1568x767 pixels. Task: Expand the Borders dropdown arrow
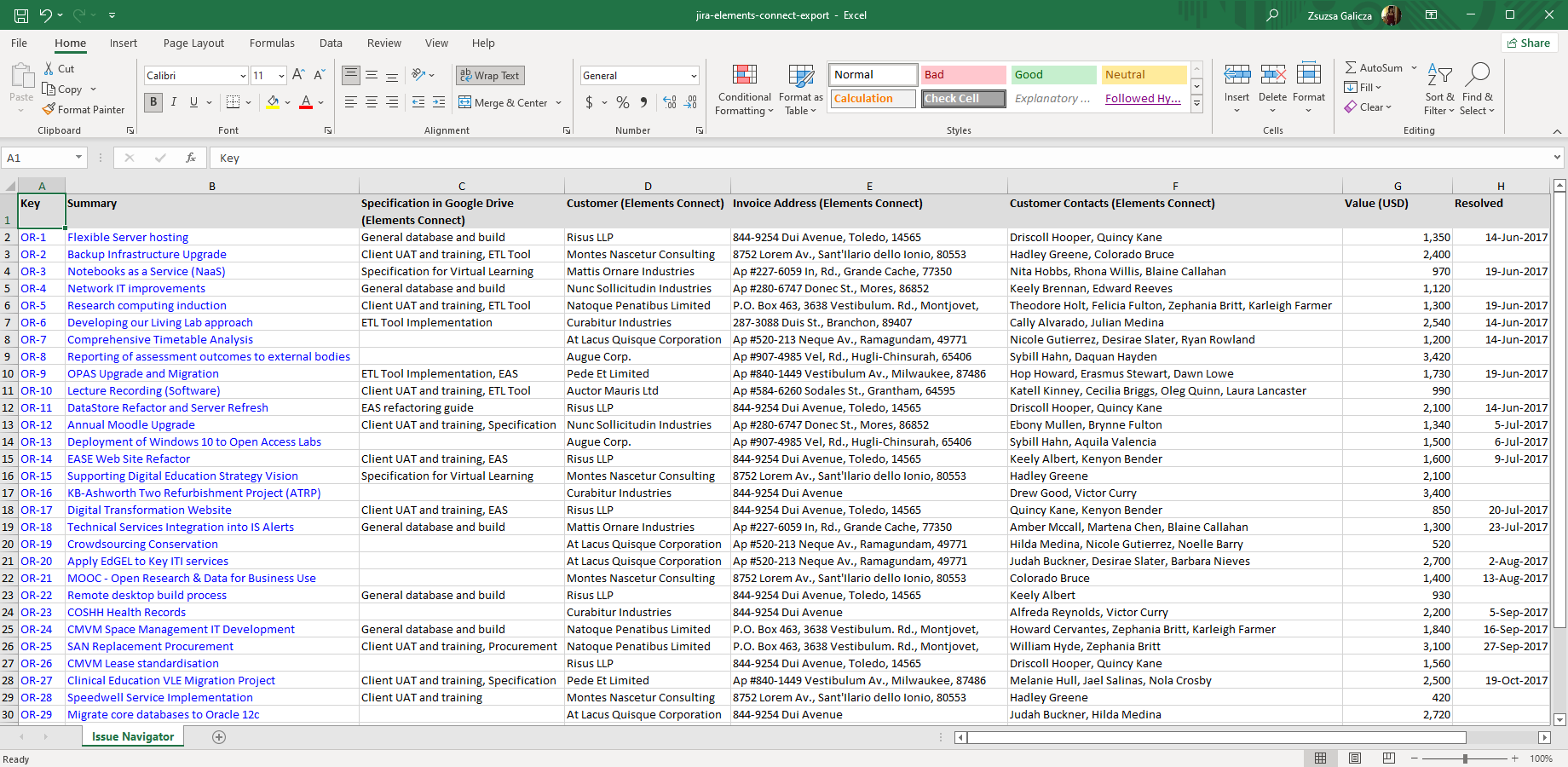[x=248, y=102]
